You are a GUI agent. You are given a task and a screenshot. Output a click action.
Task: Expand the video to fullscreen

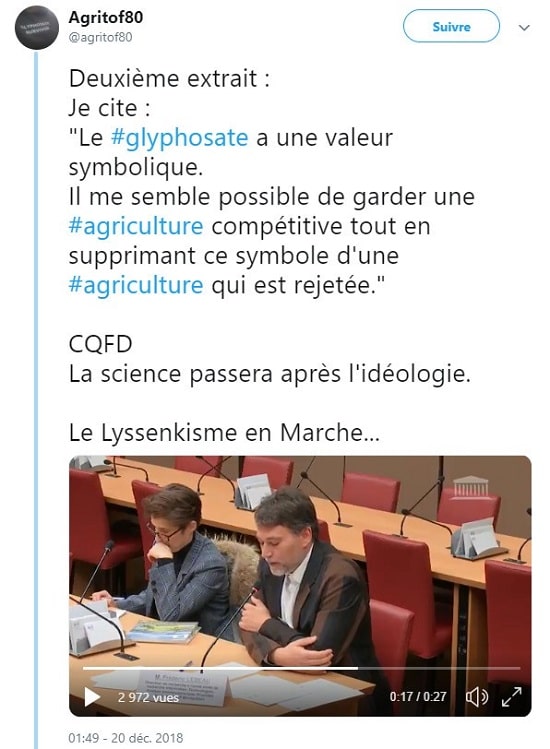(511, 696)
